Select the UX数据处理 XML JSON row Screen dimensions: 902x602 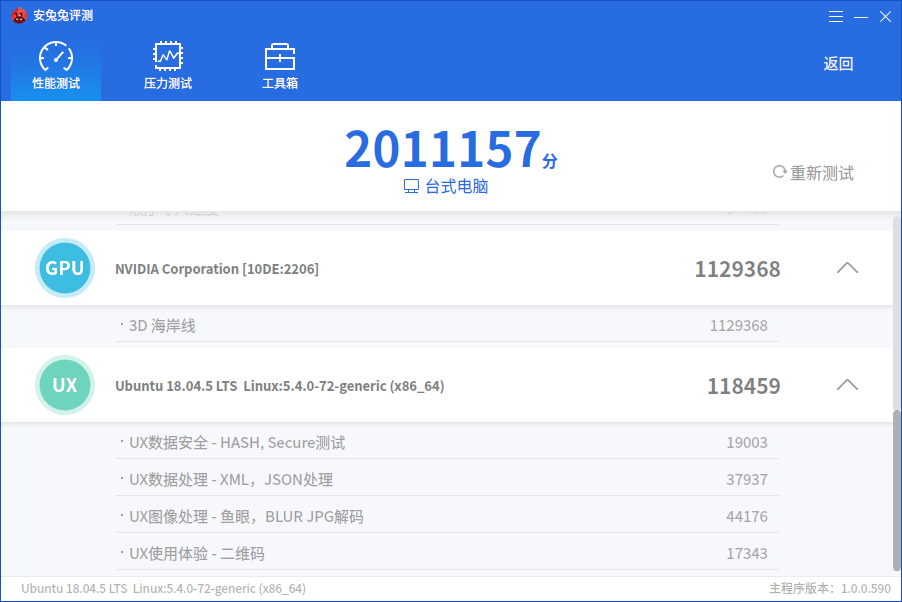pos(448,479)
